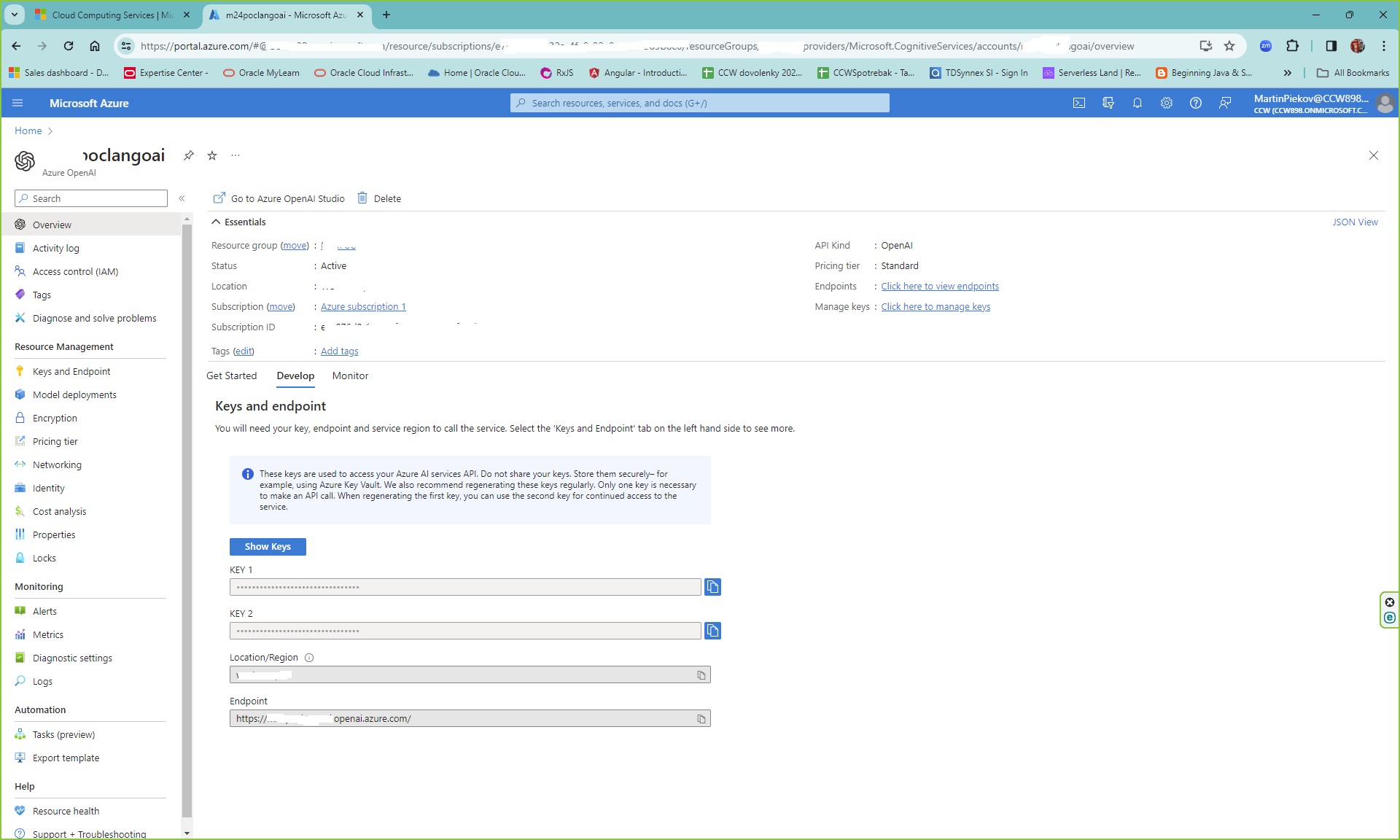The width and height of the screenshot is (1400, 840).
Task: Open Oracle MyLearn bookmark
Action: [261, 73]
